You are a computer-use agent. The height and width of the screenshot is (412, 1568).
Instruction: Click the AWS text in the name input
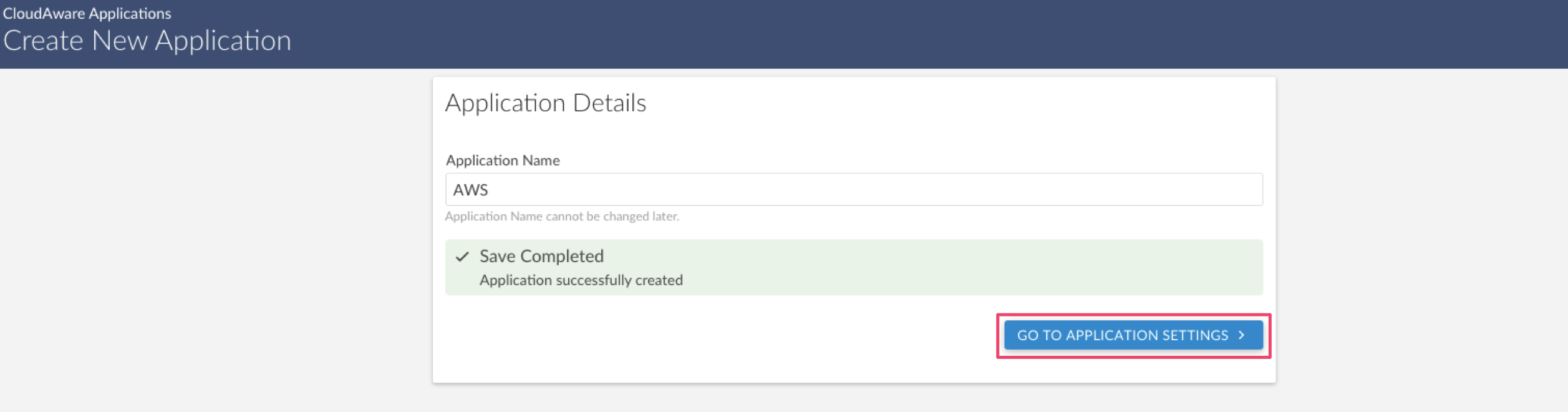(470, 190)
